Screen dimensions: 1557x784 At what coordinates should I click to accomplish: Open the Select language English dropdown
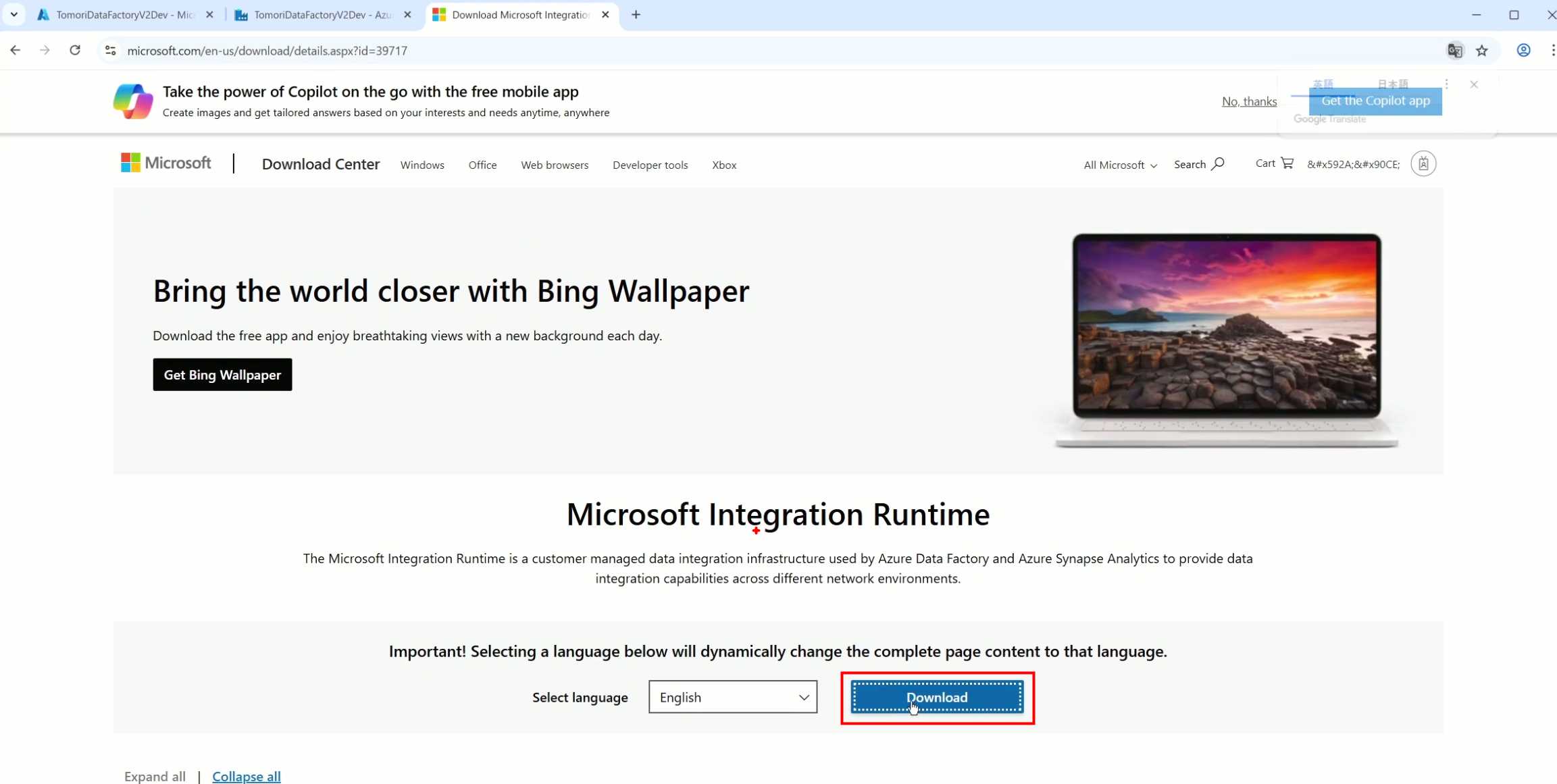tap(732, 697)
